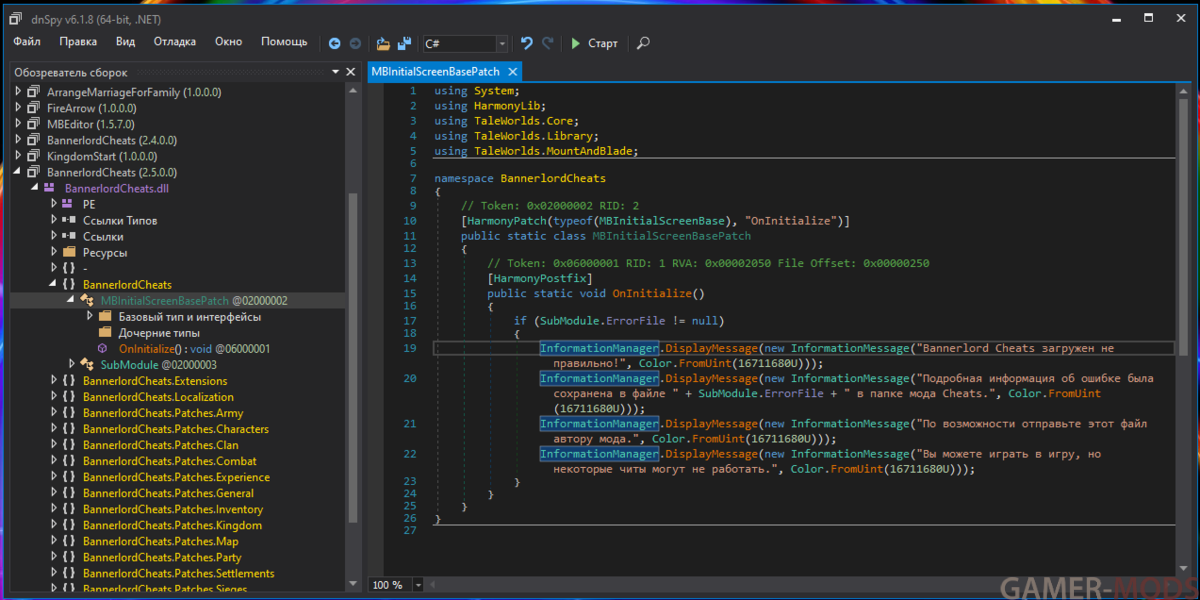Select the "using HarmonyLib;" code line
Screen dimensions: 1200x600
490,105
